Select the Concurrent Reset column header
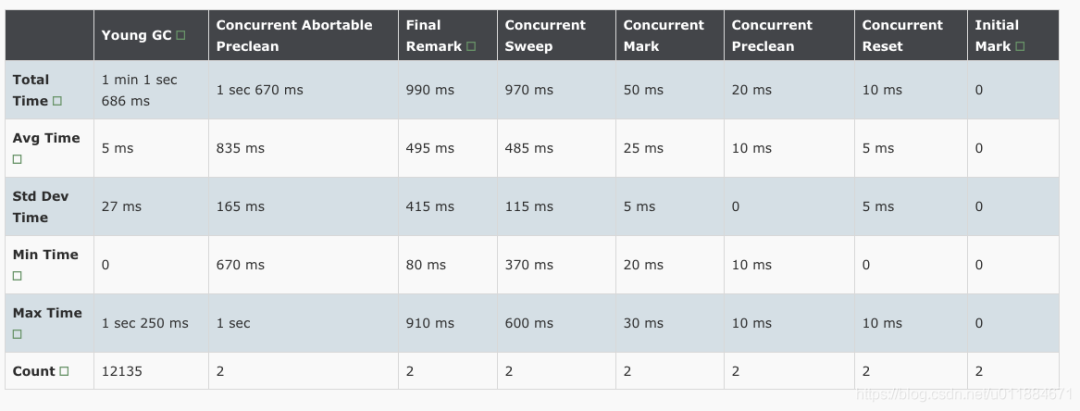This screenshot has width=1080, height=411. tap(902, 35)
